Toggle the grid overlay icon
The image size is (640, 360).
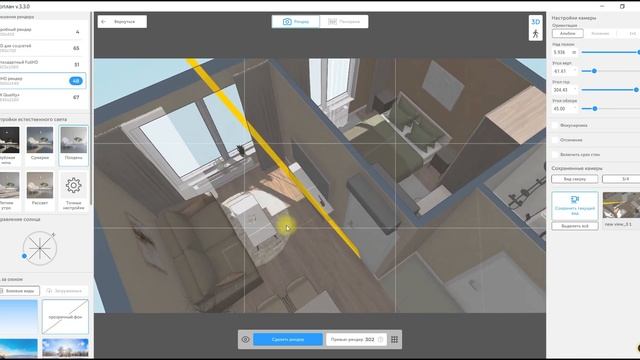tap(394, 340)
